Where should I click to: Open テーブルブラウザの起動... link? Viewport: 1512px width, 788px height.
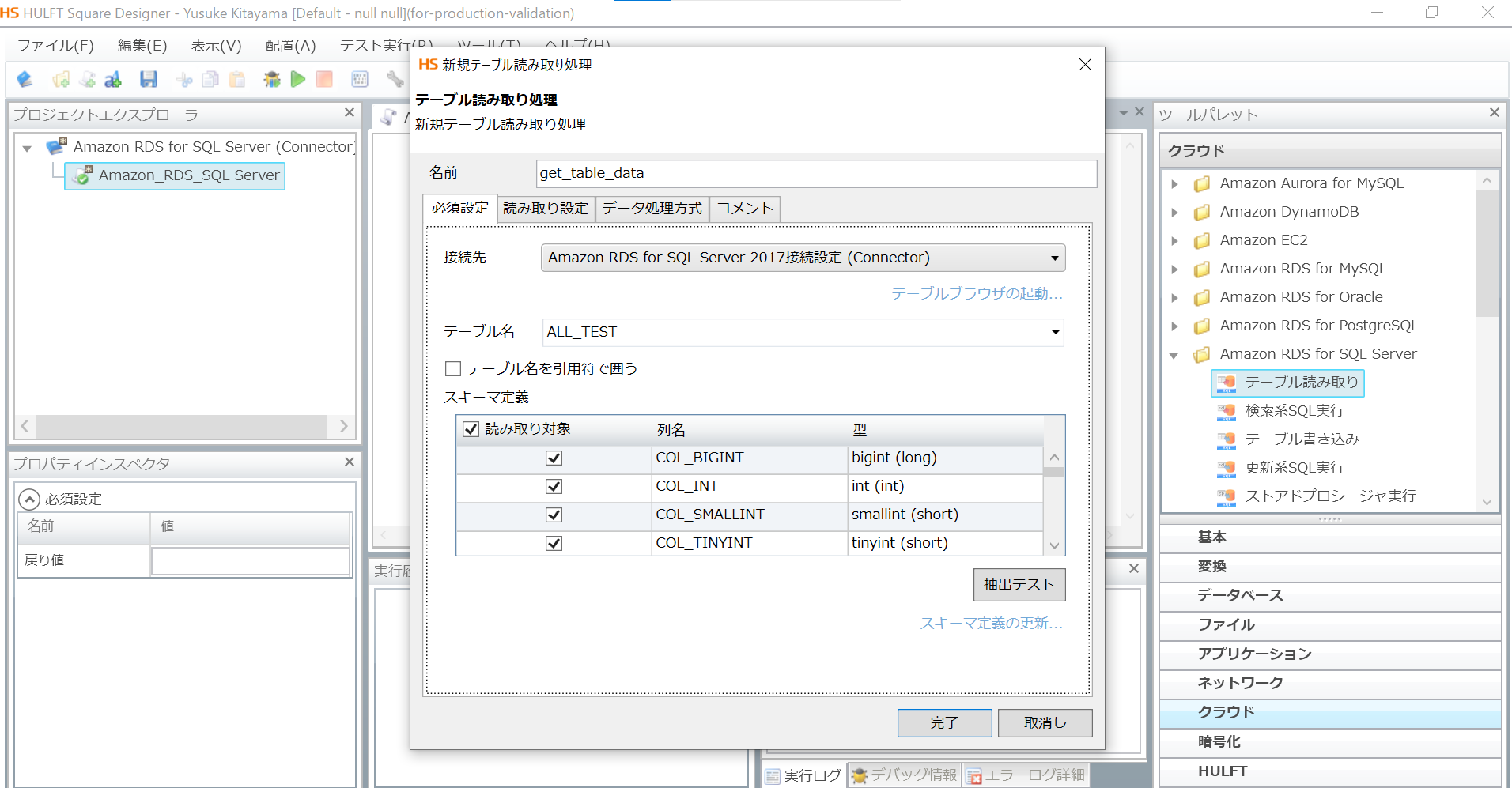point(977,294)
